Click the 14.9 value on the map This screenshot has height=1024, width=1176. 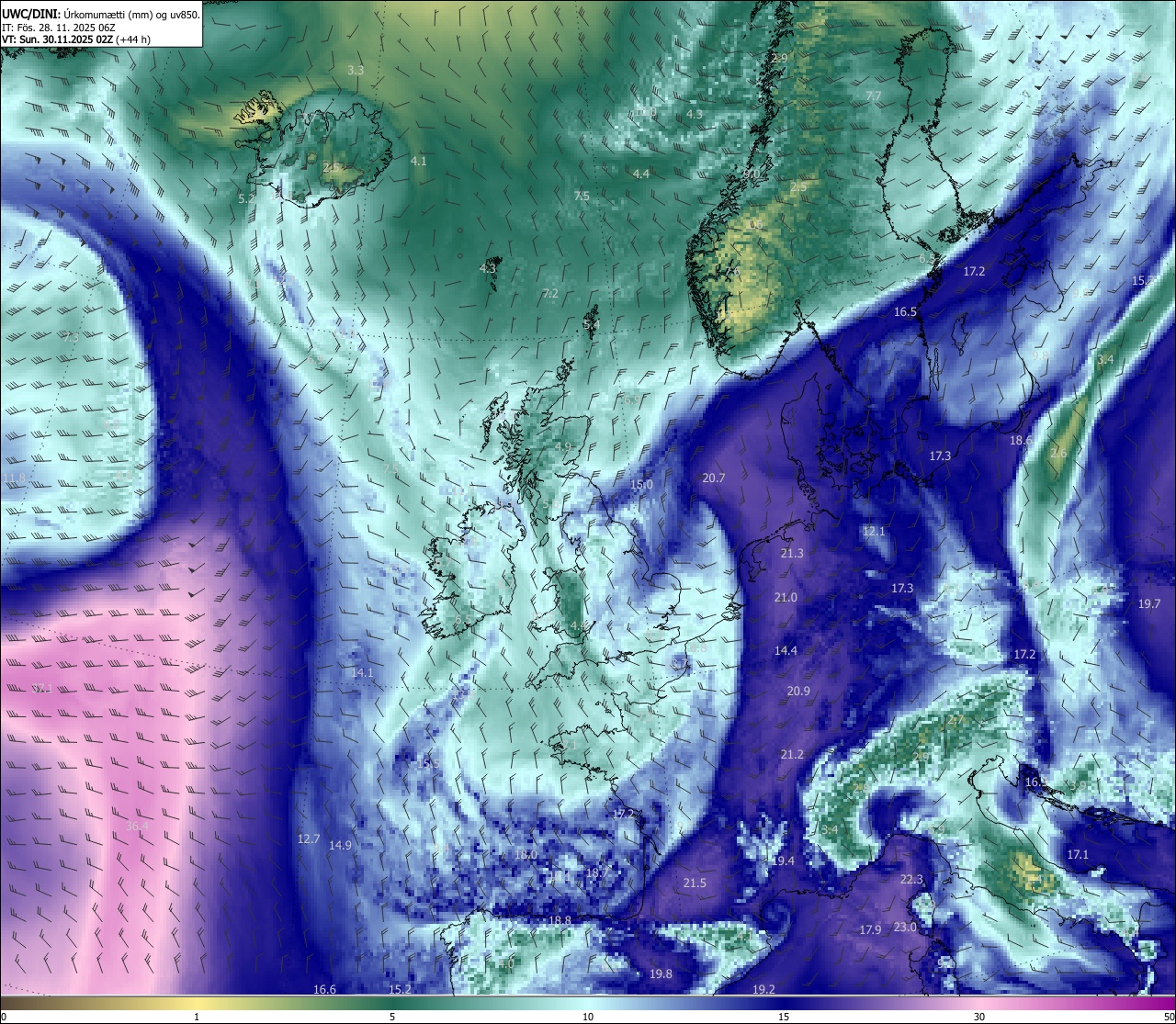coord(340,846)
